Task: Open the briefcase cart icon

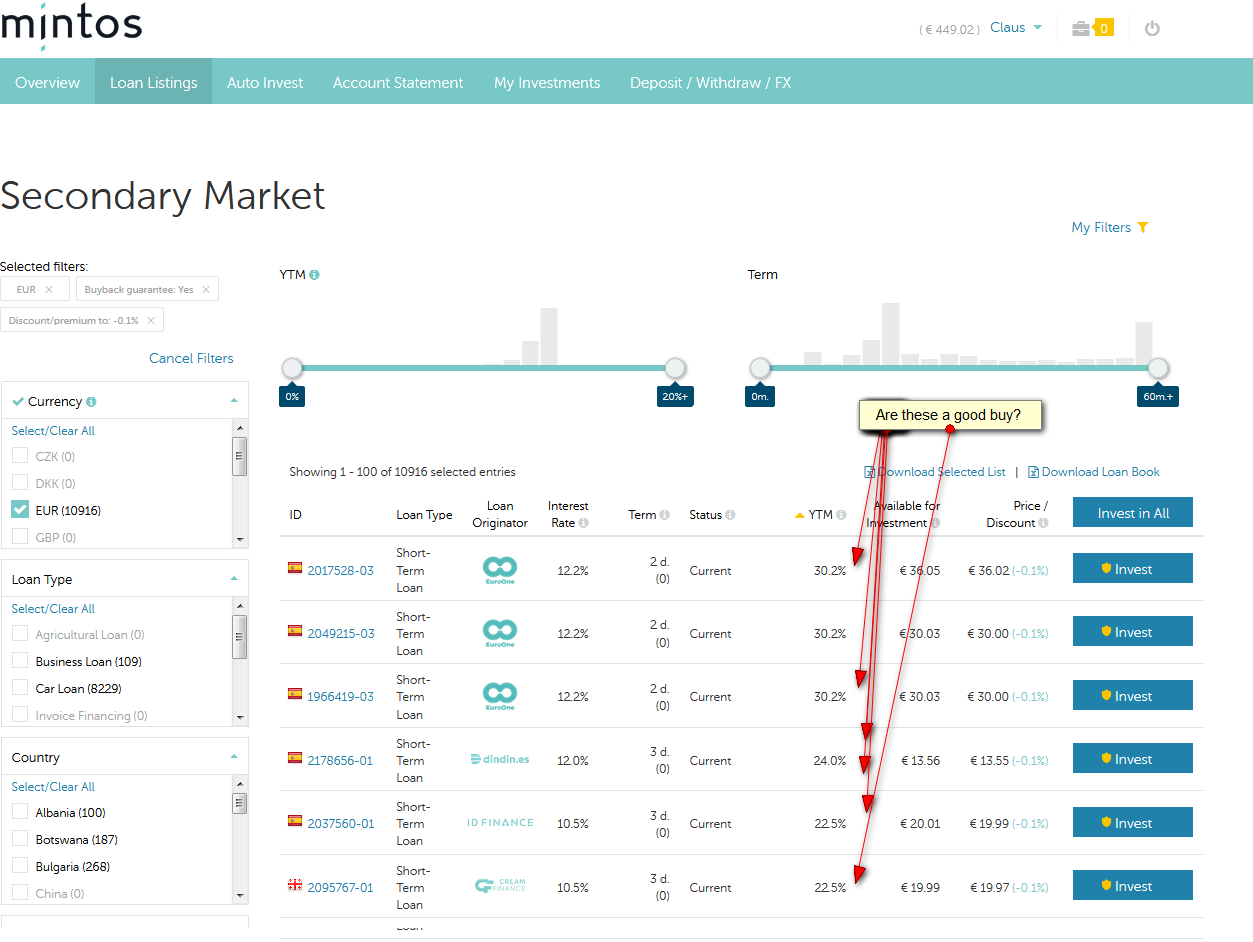Action: point(1081,28)
